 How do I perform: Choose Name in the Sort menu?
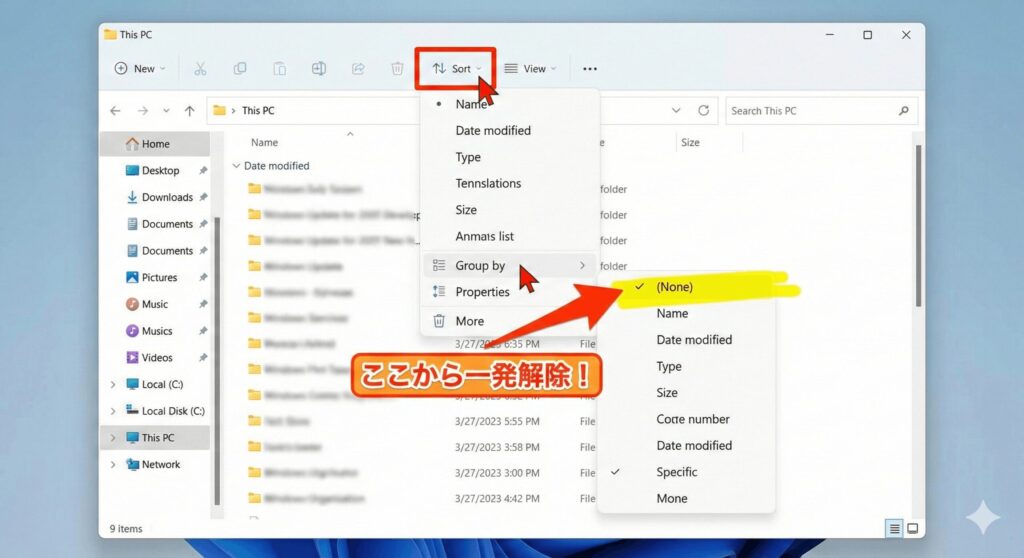click(x=471, y=104)
